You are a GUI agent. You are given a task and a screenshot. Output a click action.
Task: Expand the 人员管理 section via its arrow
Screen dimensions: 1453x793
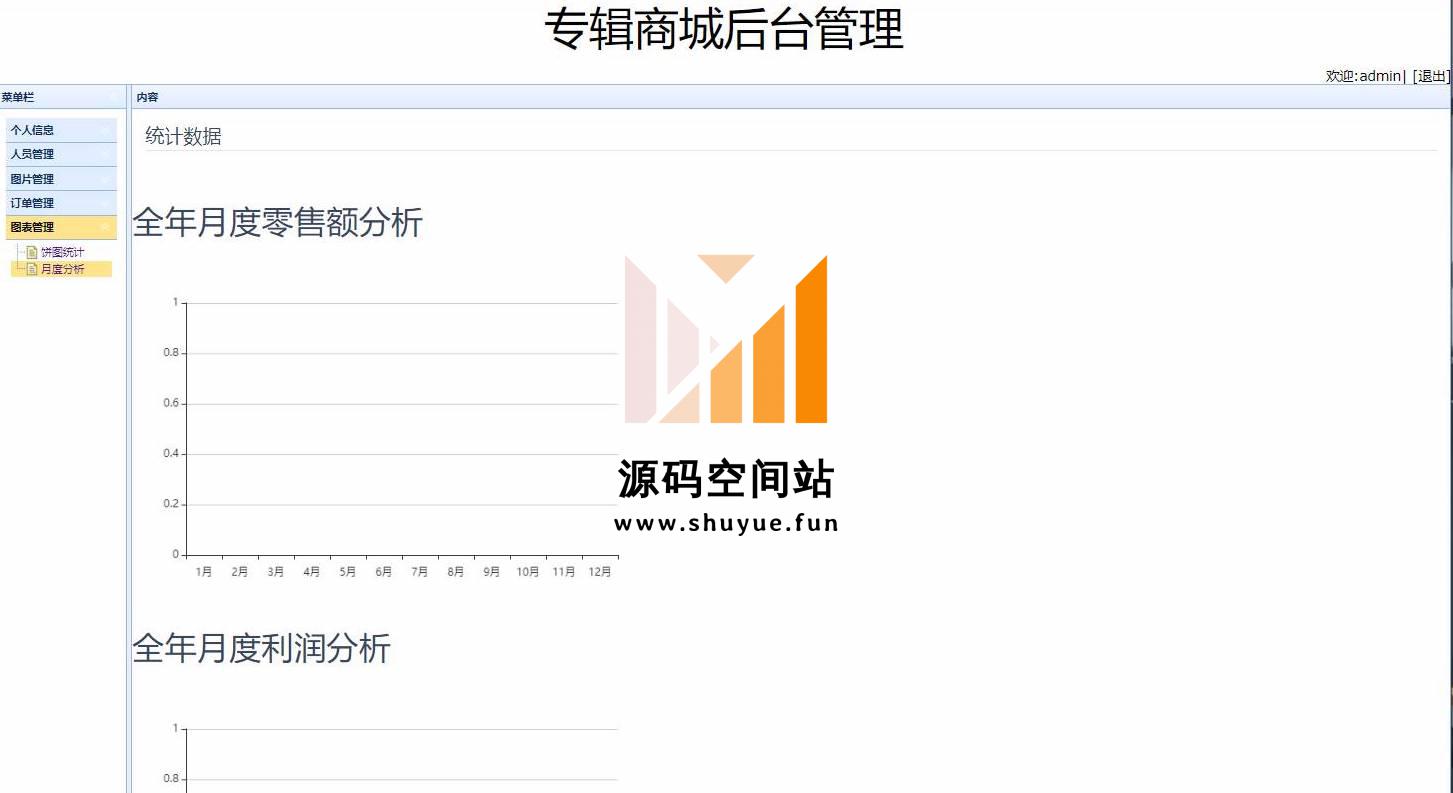pos(105,154)
